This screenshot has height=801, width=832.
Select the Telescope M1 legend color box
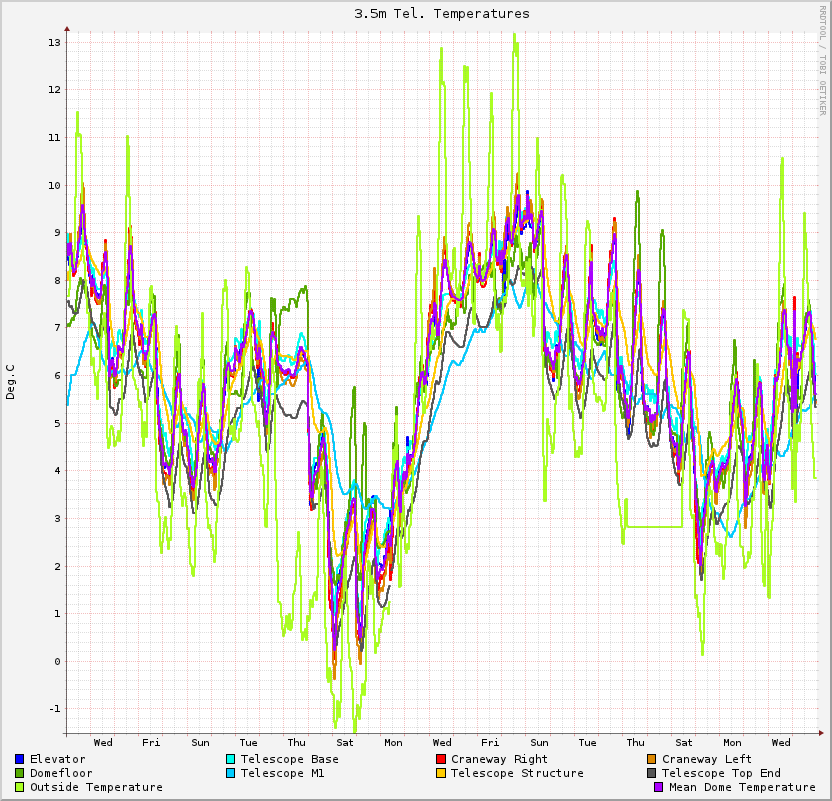coord(231,773)
